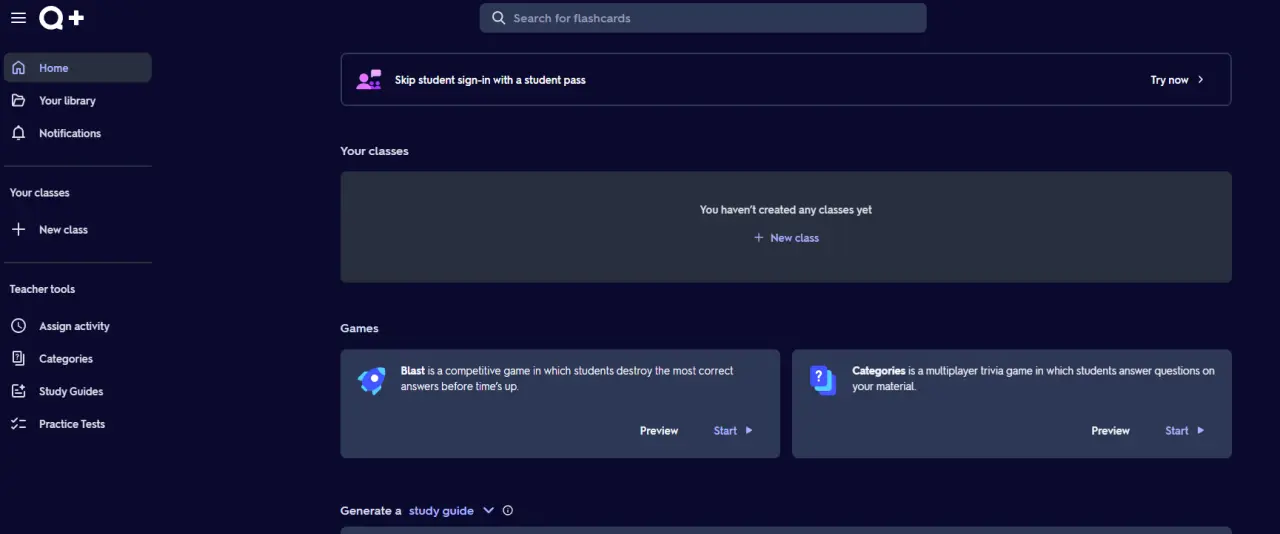Image resolution: width=1280 pixels, height=534 pixels.
Task: Click the Categories game description text
Action: click(x=1033, y=378)
